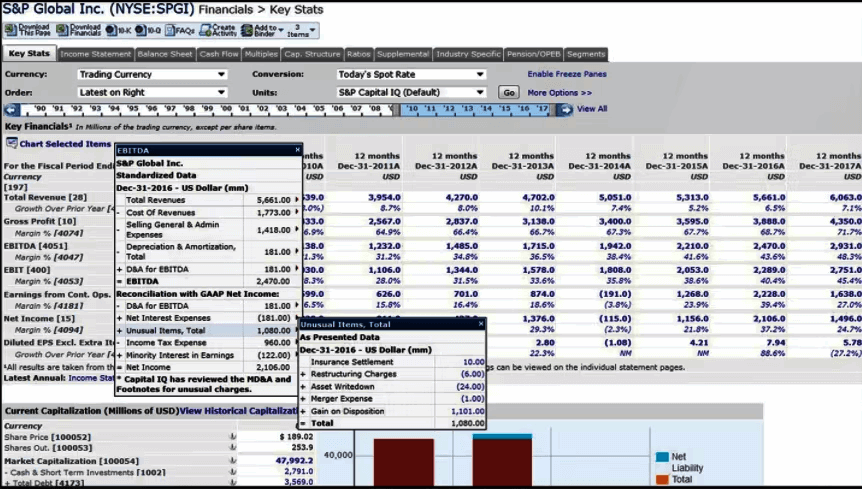
Task: Click Total Revenue 2016 value 5,661.0
Action: [769, 197]
